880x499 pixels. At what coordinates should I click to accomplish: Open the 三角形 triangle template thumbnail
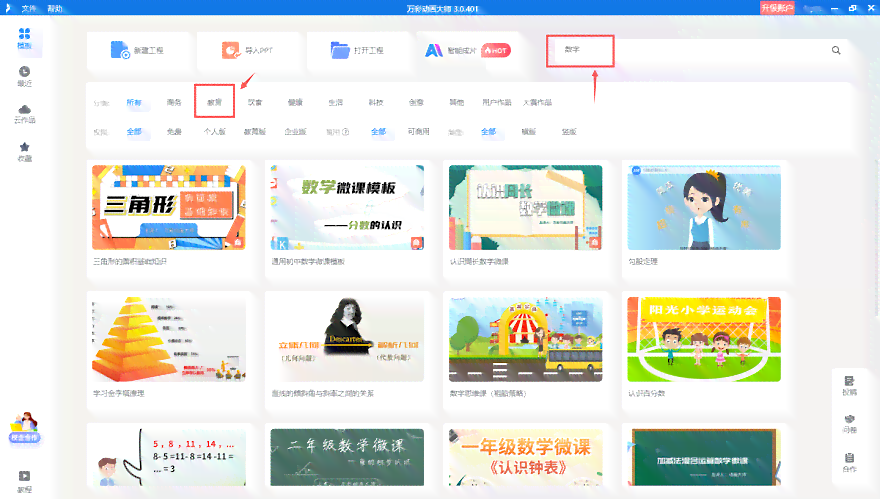[169, 207]
